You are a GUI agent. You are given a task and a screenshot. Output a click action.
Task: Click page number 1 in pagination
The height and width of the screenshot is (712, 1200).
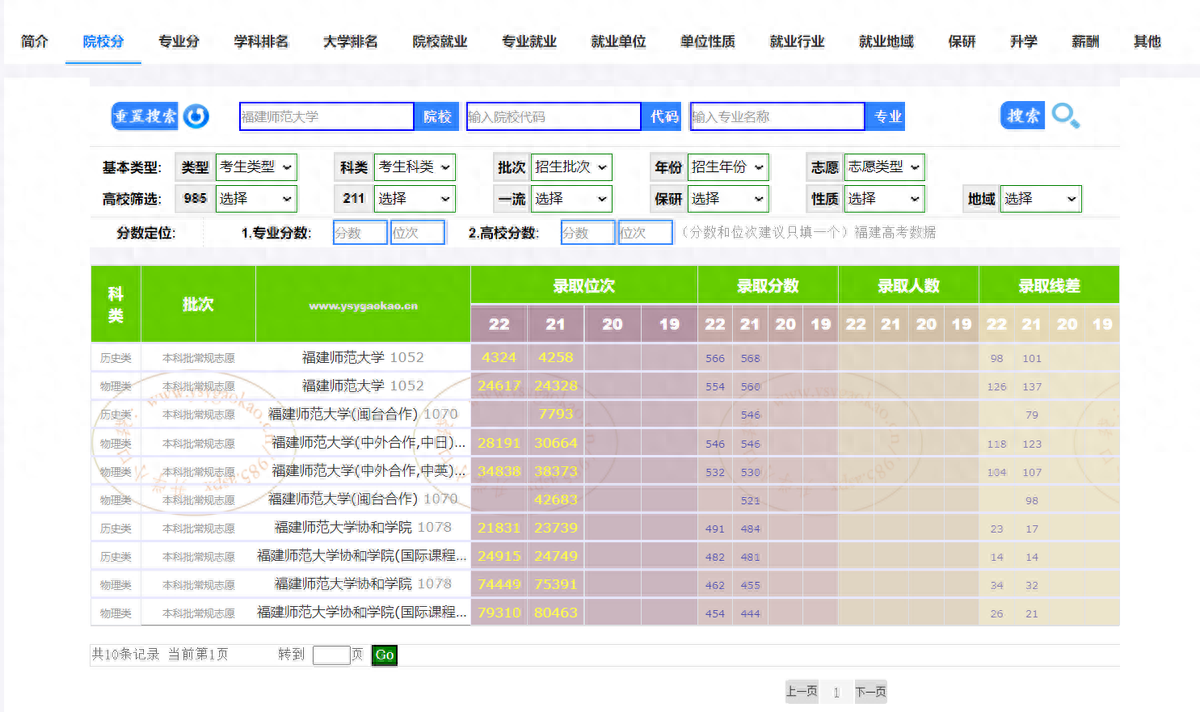(x=836, y=692)
